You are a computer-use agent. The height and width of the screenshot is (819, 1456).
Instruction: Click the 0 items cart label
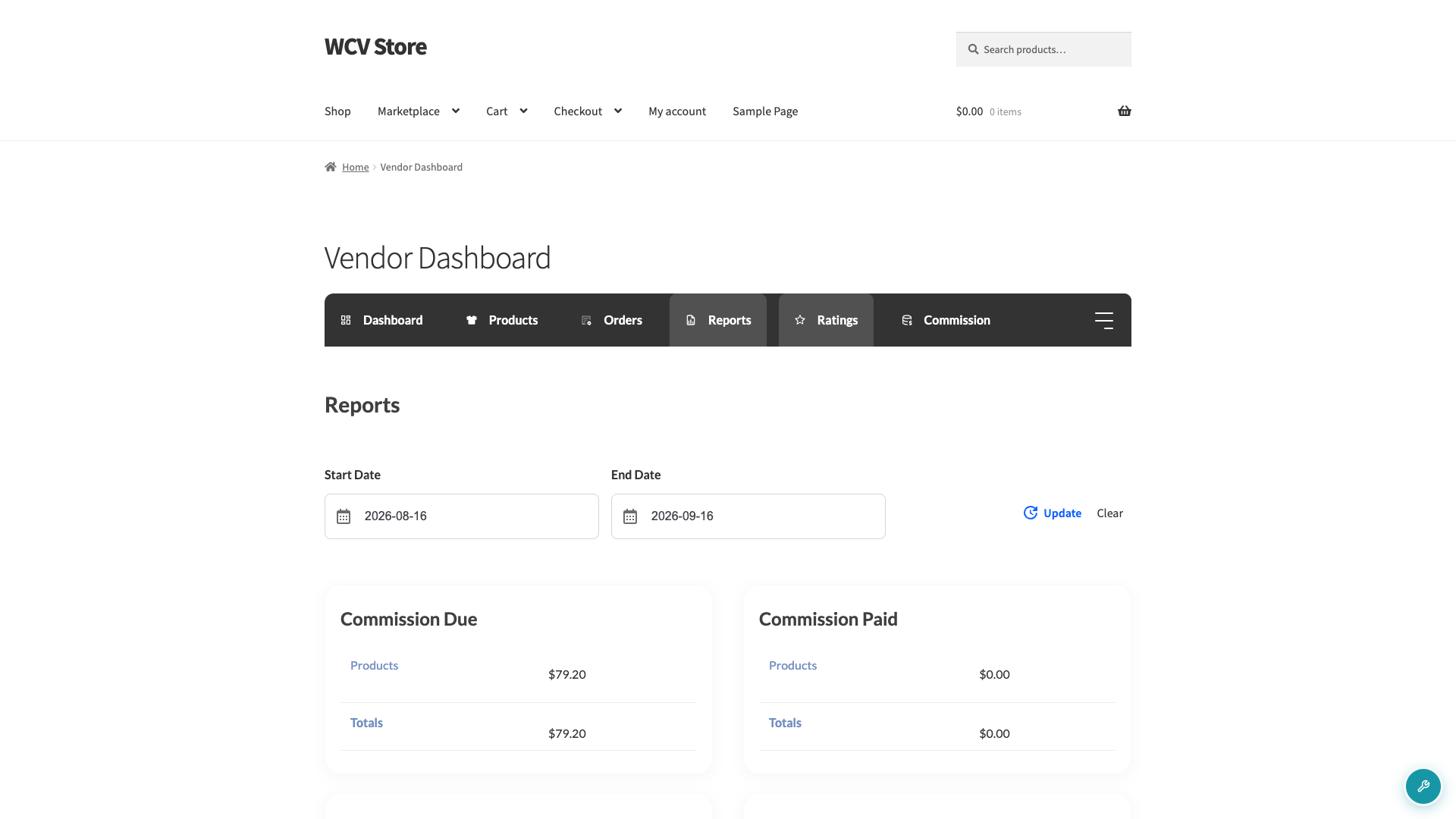pos(1006,111)
